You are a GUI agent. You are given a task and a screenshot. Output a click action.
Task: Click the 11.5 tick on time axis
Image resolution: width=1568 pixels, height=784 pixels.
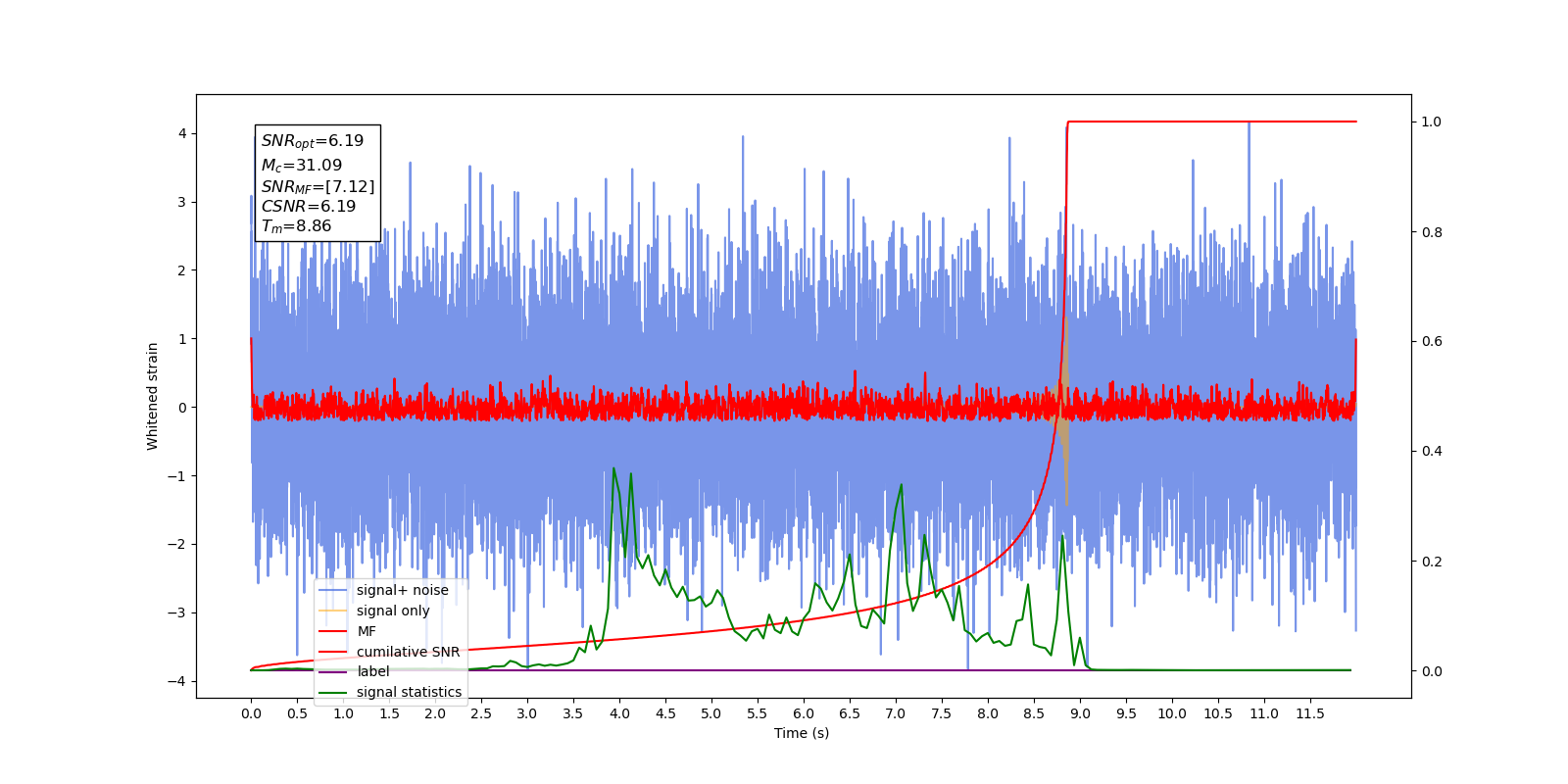1310,713
